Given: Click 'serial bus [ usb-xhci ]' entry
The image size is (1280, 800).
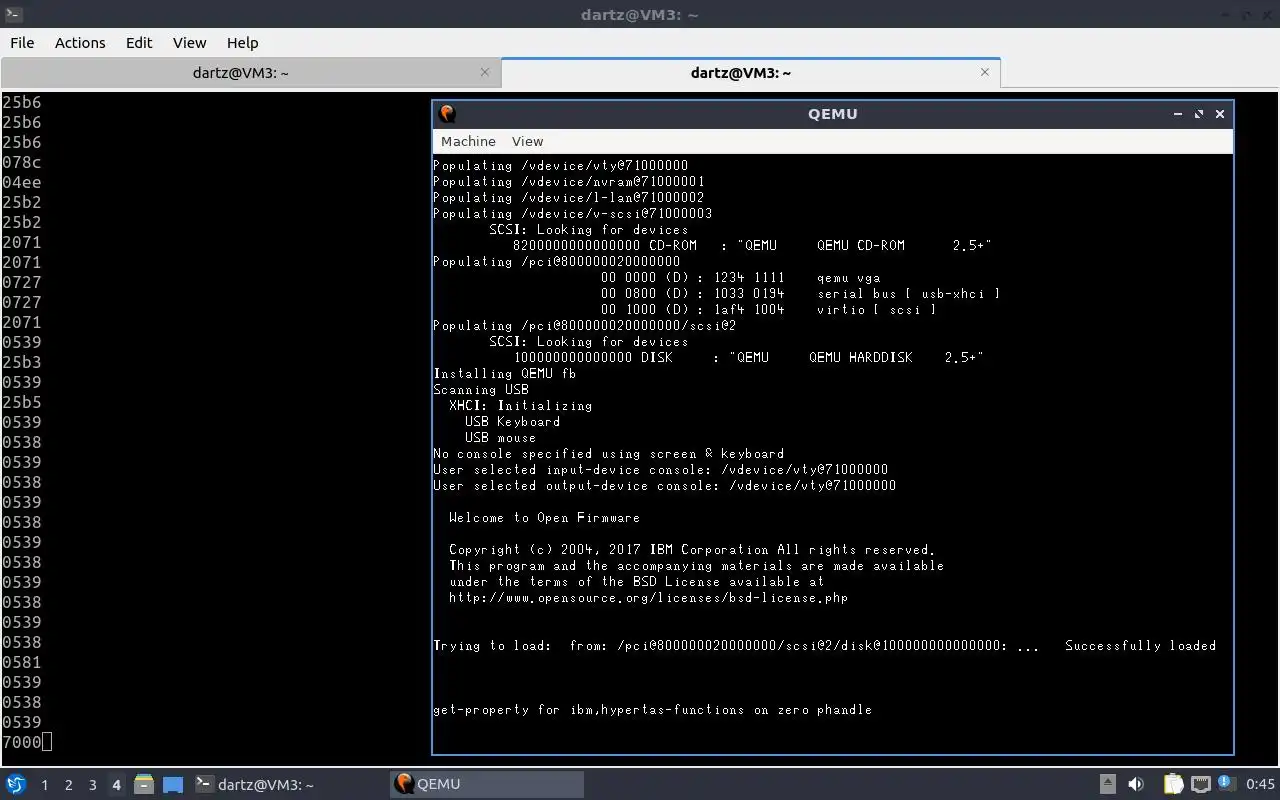Looking at the screenshot, I should pyautogui.click(x=908, y=294).
